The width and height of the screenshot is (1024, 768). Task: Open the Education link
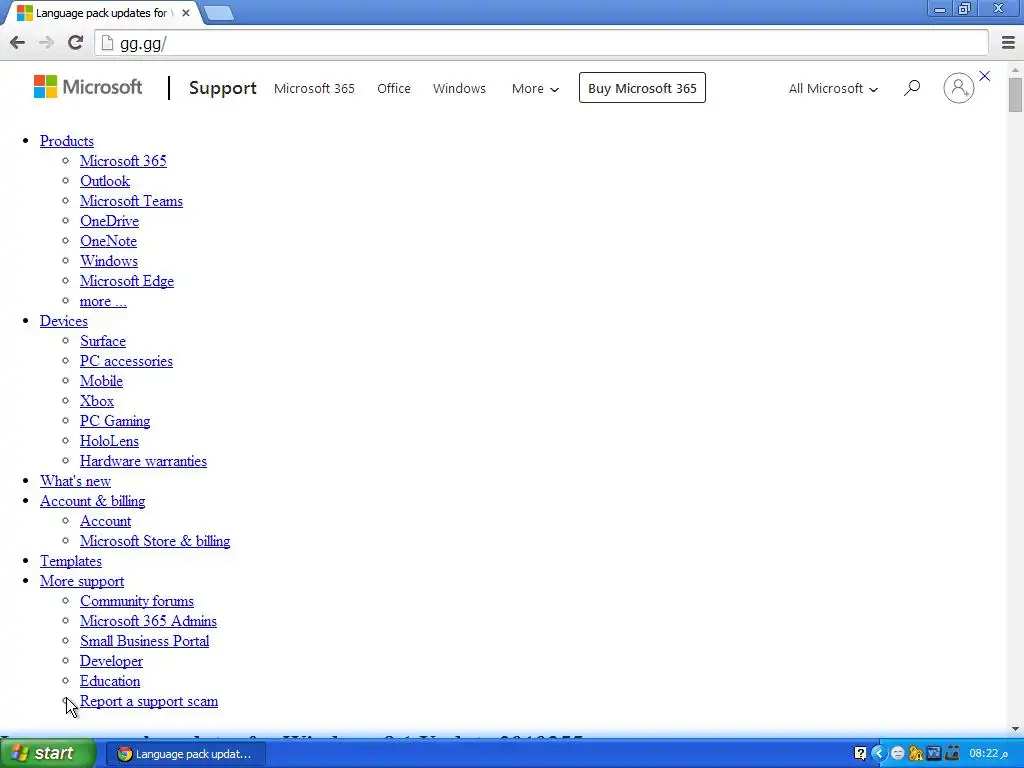click(110, 681)
